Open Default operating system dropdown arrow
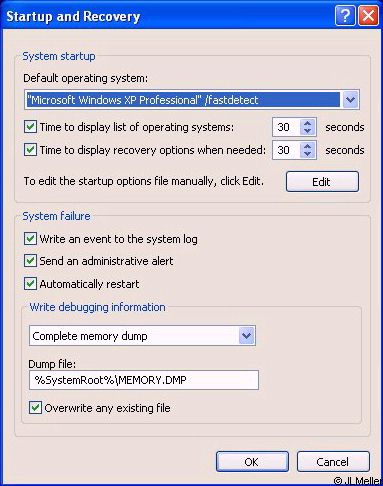This screenshot has width=383, height=486. (x=350, y=100)
